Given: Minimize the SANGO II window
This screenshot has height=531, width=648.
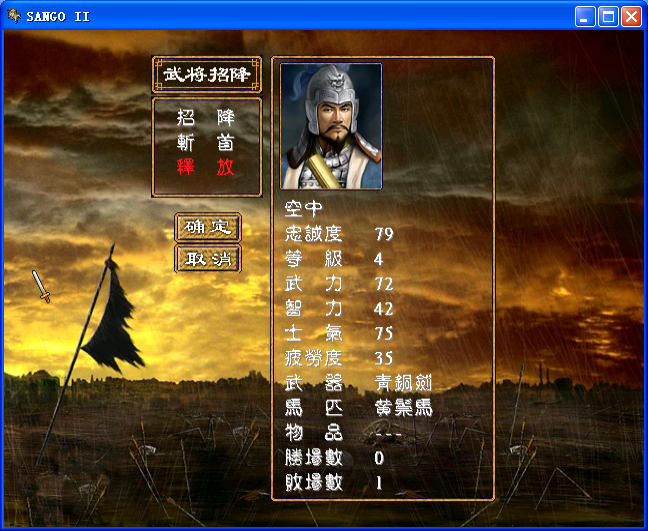Looking at the screenshot, I should pyautogui.click(x=585, y=17).
